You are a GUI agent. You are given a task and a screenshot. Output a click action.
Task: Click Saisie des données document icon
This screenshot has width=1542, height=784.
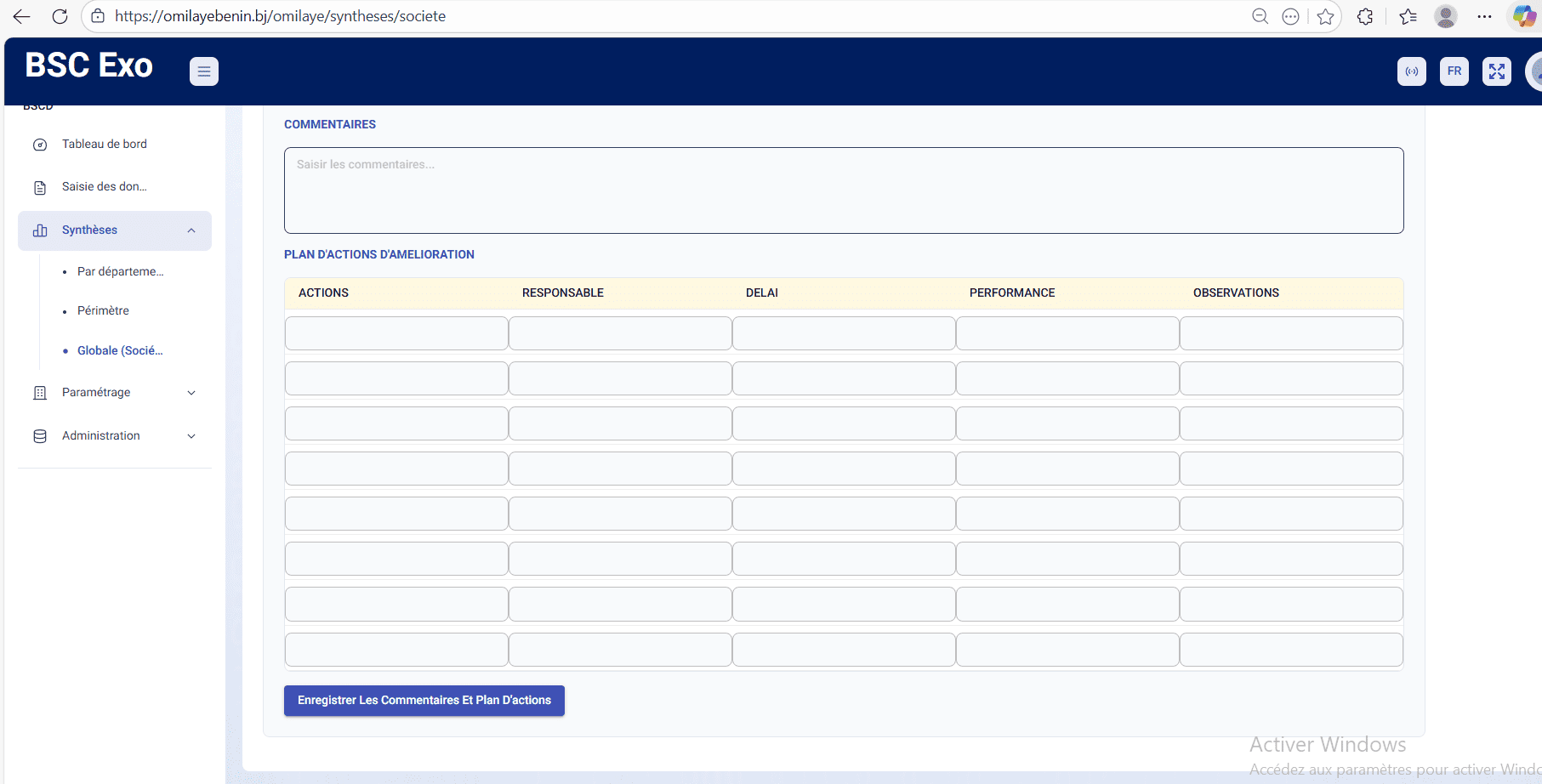pos(40,187)
